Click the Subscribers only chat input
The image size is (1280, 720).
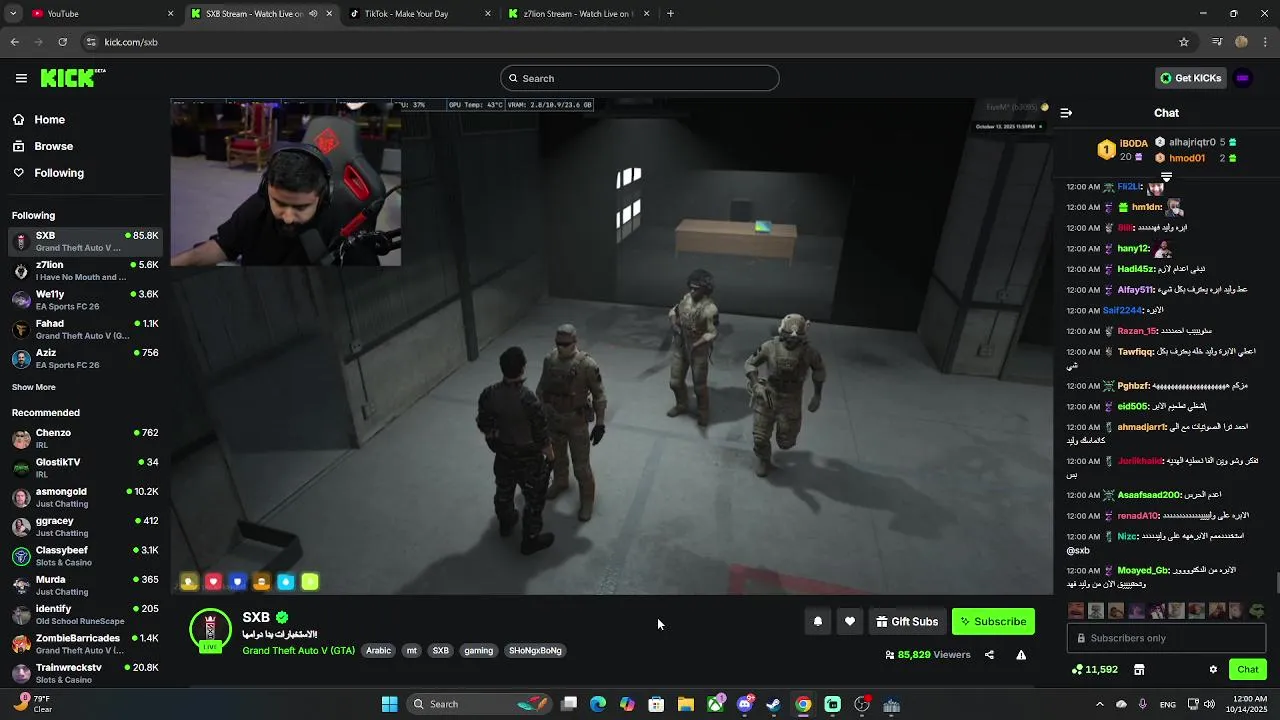[1166, 638]
